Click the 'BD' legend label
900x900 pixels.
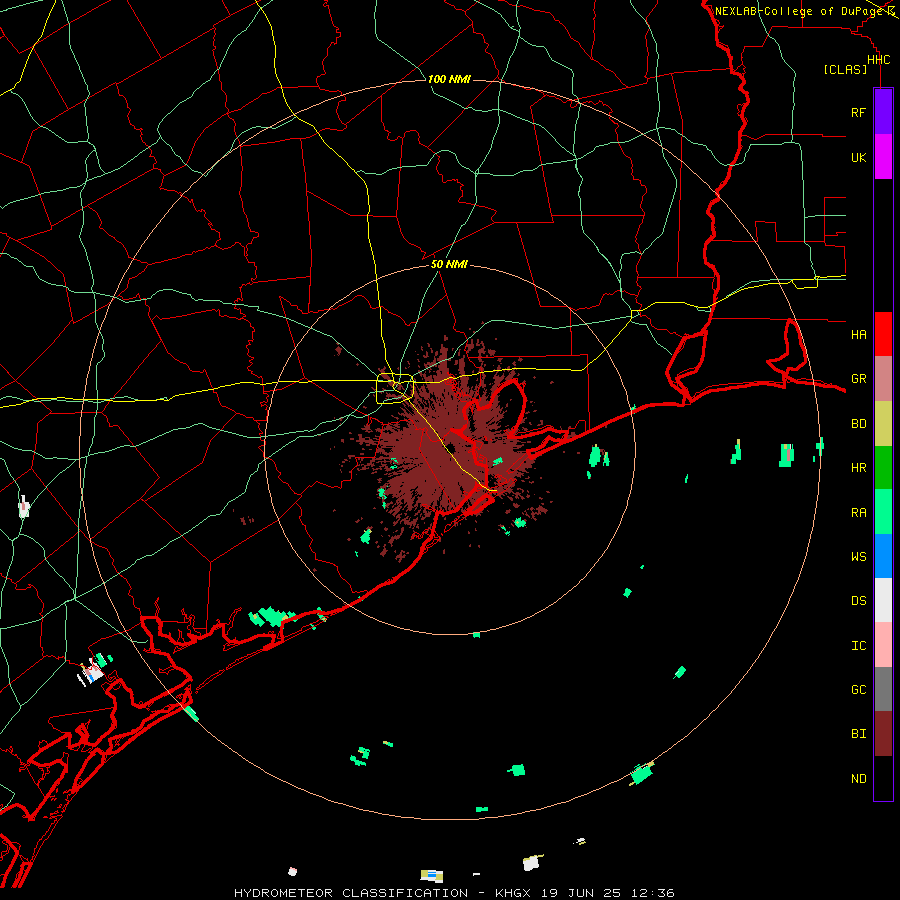(x=858, y=424)
